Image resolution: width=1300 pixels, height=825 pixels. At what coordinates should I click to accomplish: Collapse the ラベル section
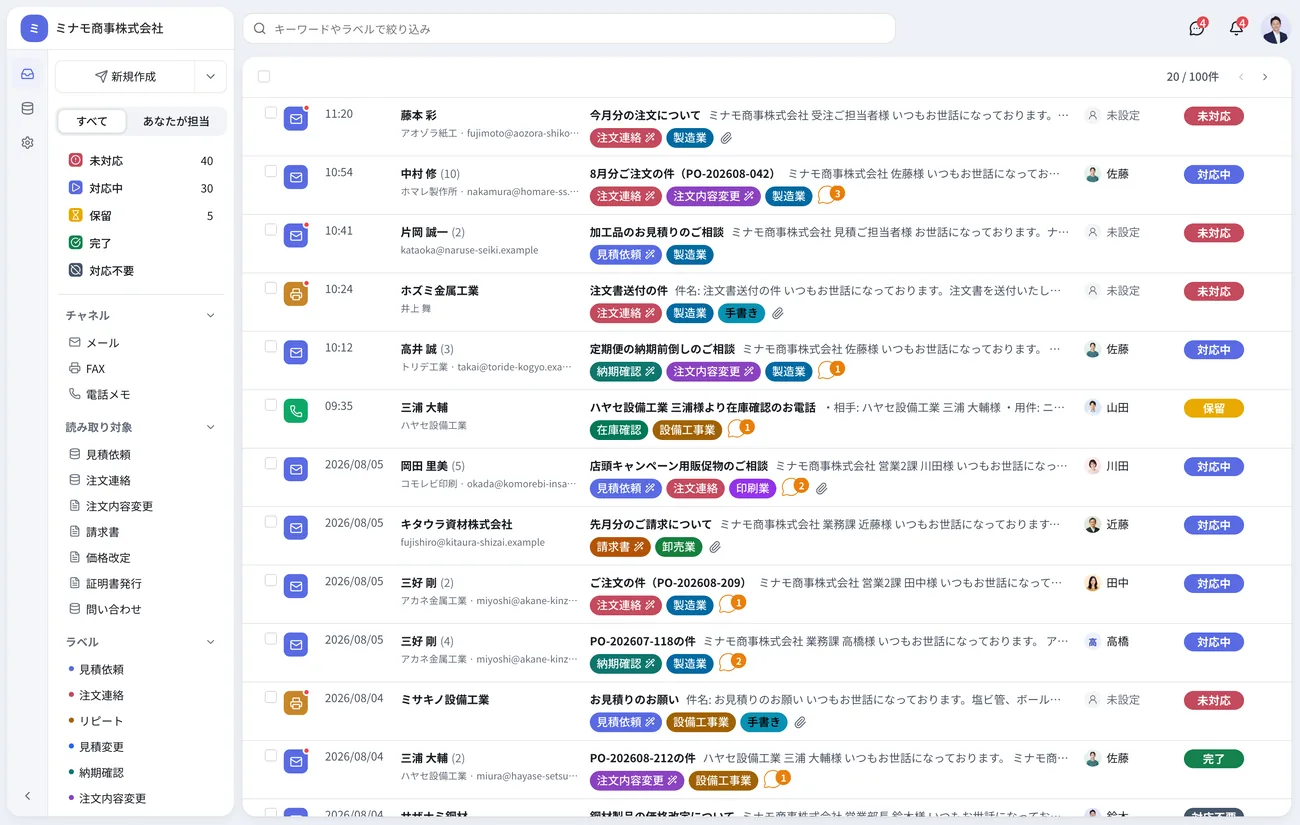pyautogui.click(x=210, y=642)
